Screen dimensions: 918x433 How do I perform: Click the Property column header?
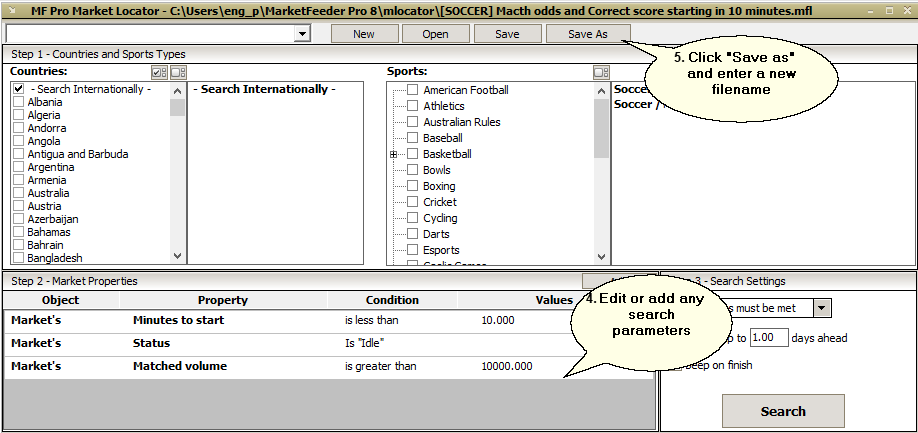tap(223, 300)
